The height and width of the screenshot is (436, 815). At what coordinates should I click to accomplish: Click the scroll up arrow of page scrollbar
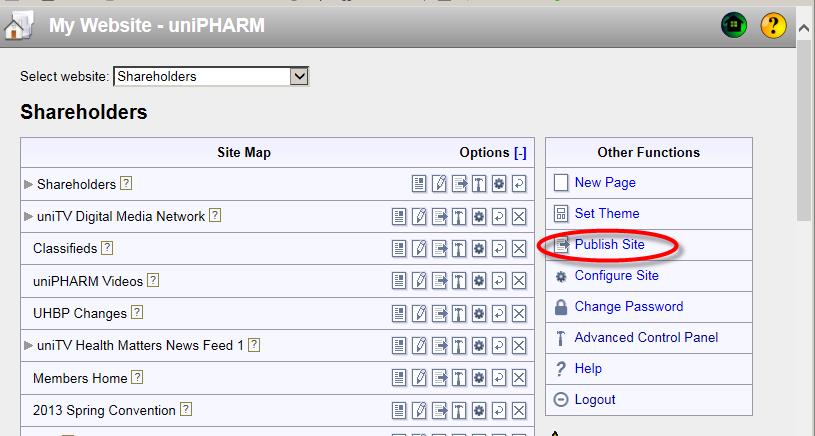point(804,28)
